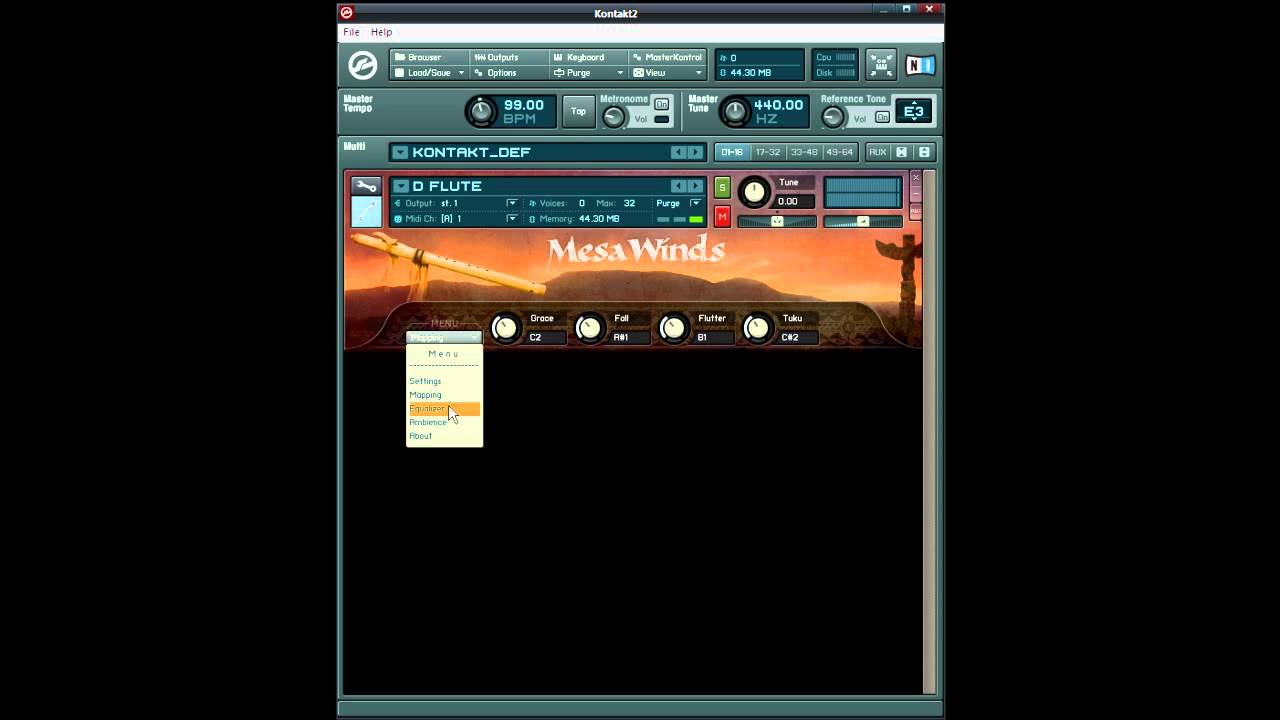Click the Master Tune knob
This screenshot has width=1280, height=720.
point(735,111)
